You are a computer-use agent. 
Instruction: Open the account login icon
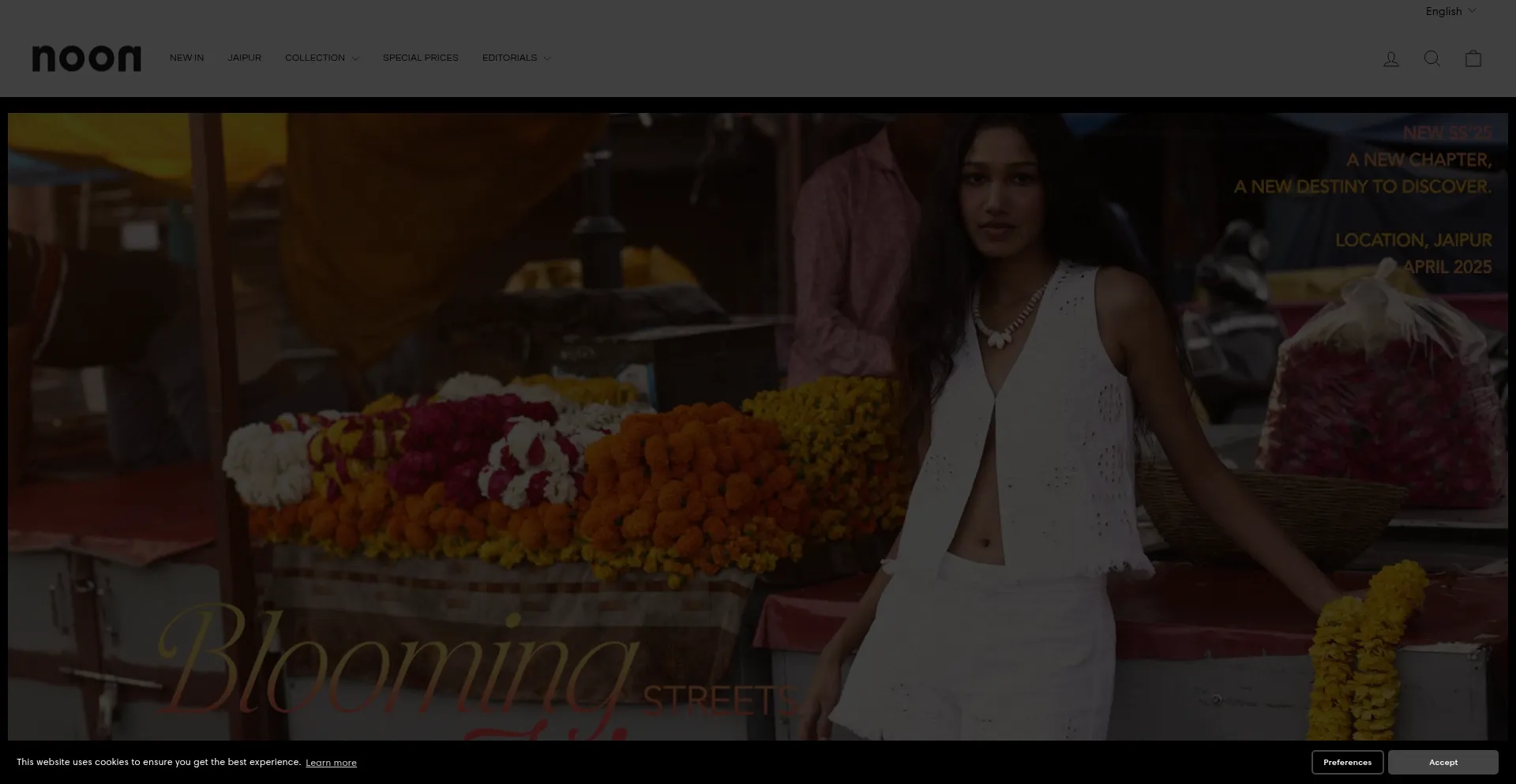tap(1390, 59)
